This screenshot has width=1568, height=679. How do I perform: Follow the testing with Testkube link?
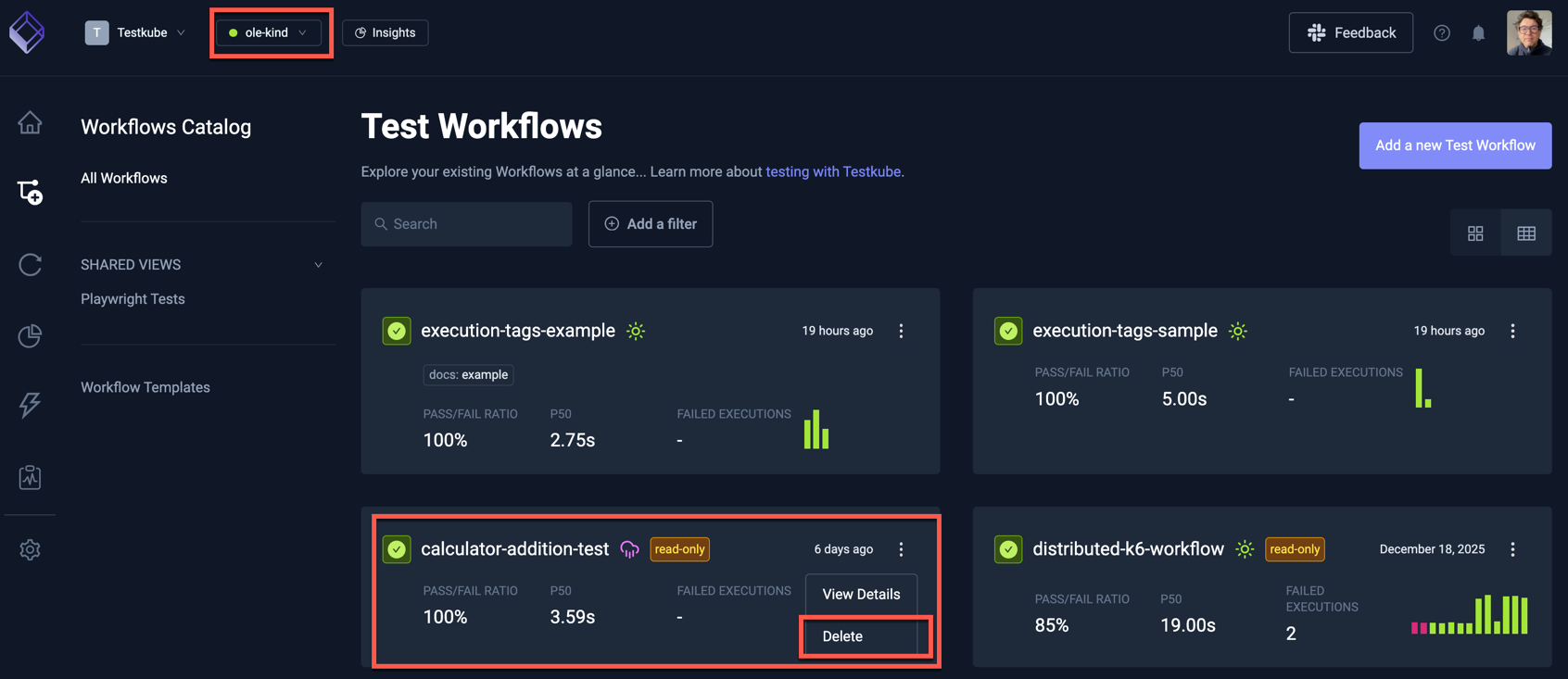(x=833, y=171)
